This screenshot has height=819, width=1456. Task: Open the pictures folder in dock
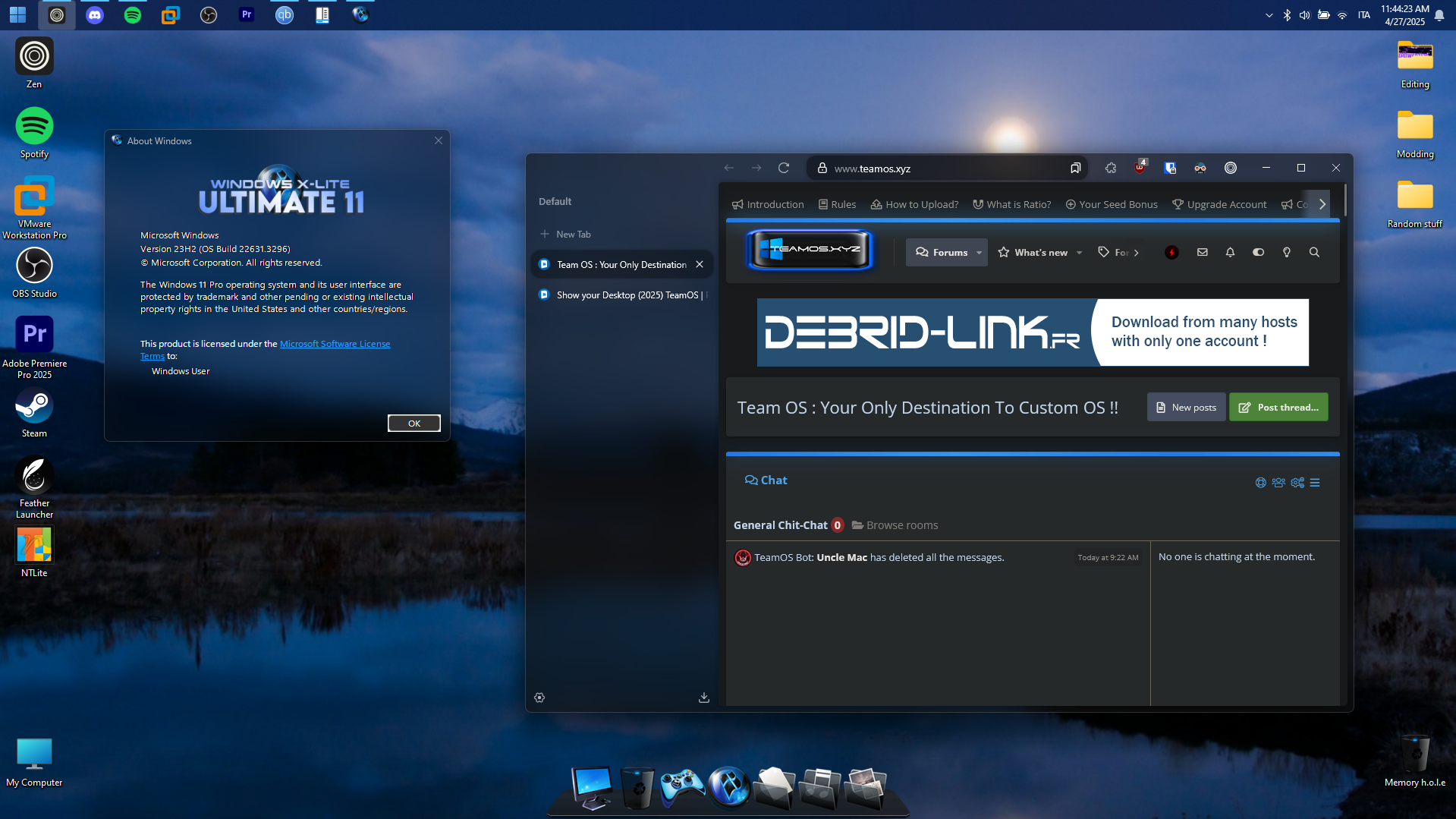coord(866,788)
